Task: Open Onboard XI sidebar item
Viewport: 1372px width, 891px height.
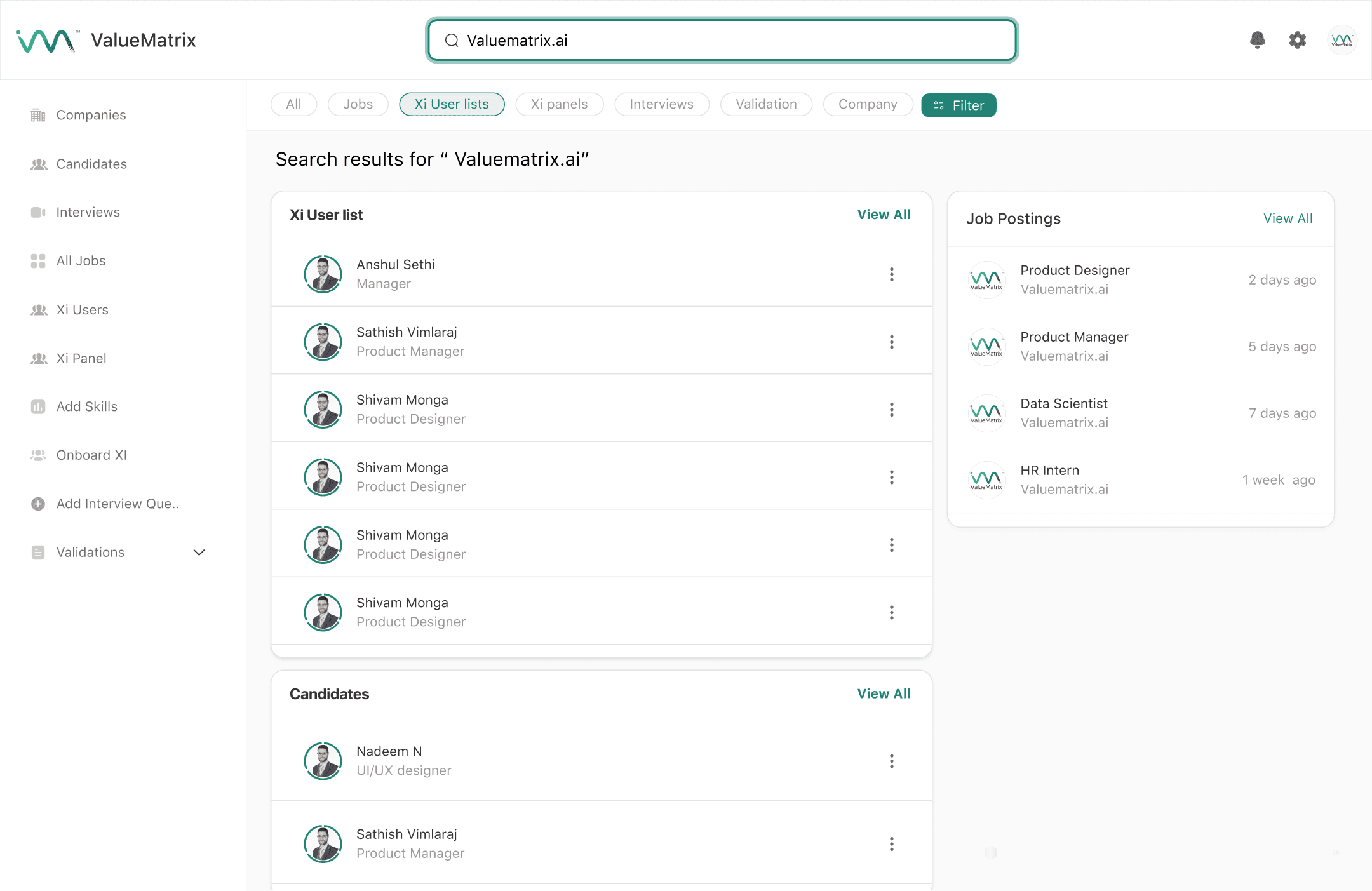Action: coord(91,455)
